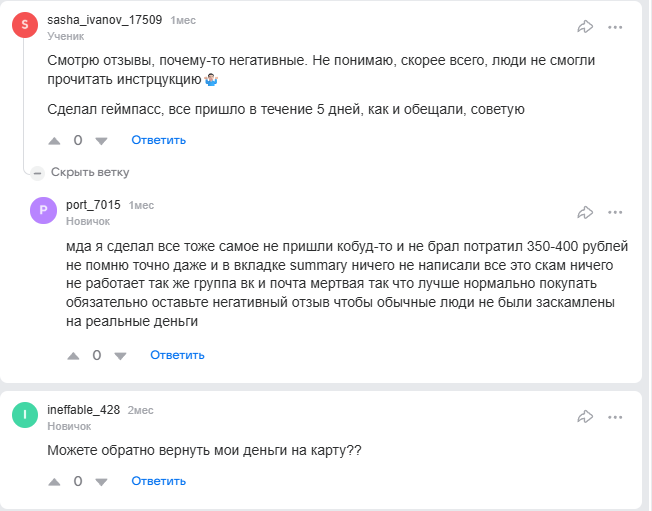Click the username ineffable_428

click(x=84, y=410)
